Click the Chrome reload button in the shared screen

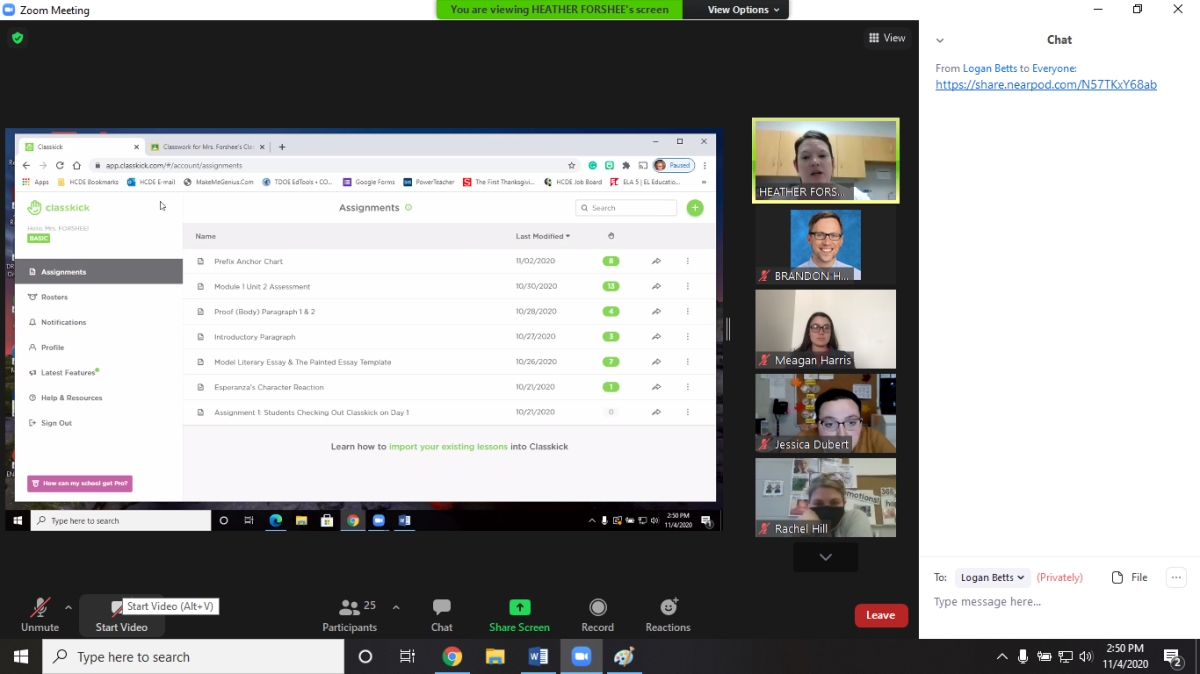pos(60,165)
